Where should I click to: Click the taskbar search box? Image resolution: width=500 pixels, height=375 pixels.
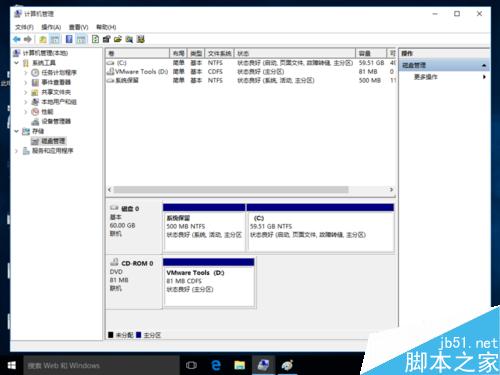[101, 365]
